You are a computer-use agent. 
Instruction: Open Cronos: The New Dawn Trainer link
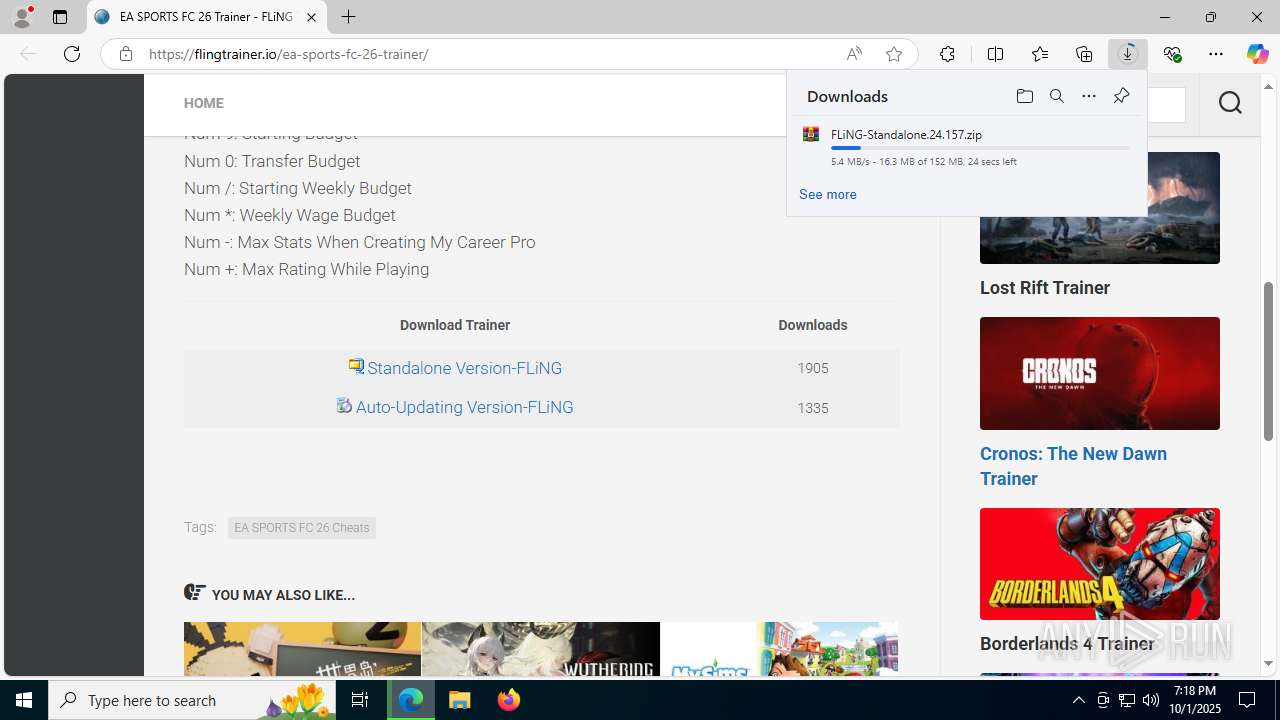1073,466
